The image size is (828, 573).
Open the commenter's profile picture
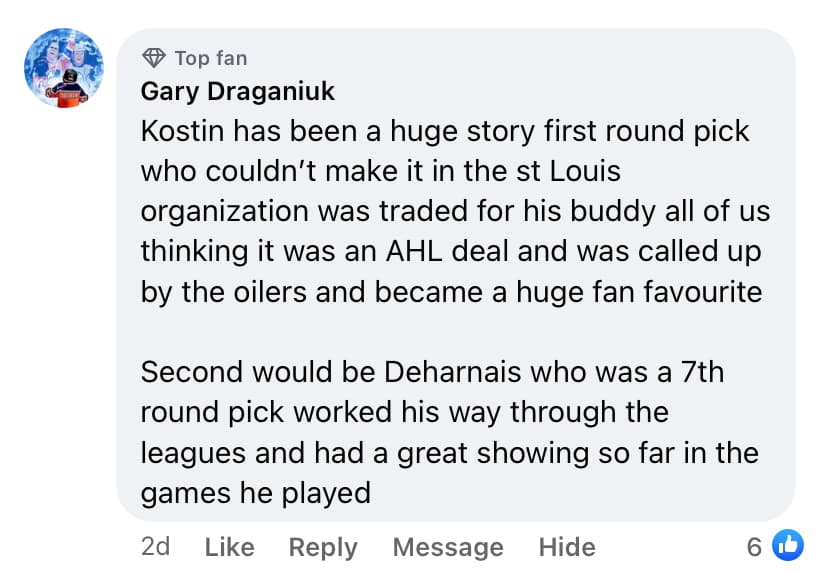64,68
